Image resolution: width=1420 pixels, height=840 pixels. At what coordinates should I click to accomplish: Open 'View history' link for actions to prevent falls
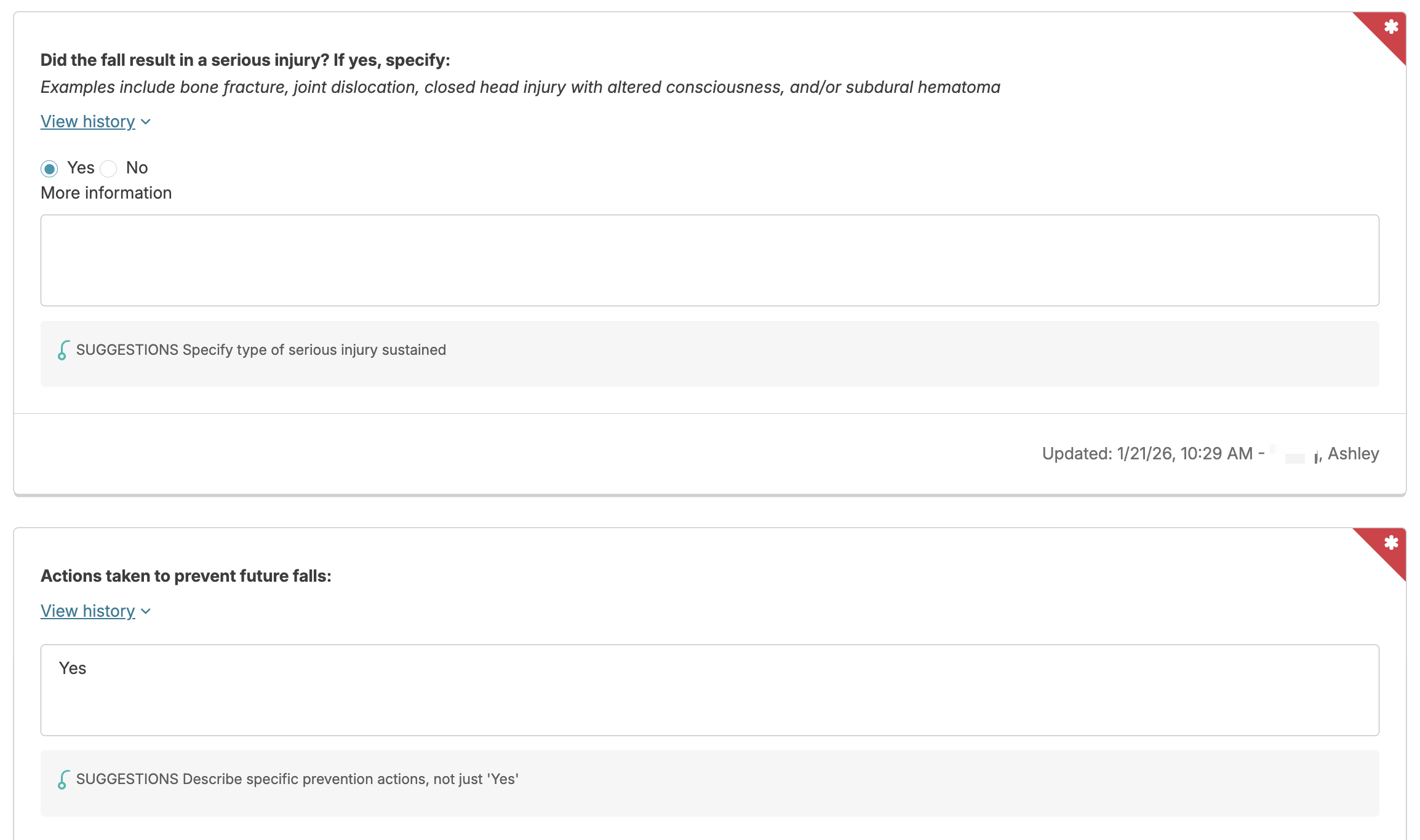(87, 611)
